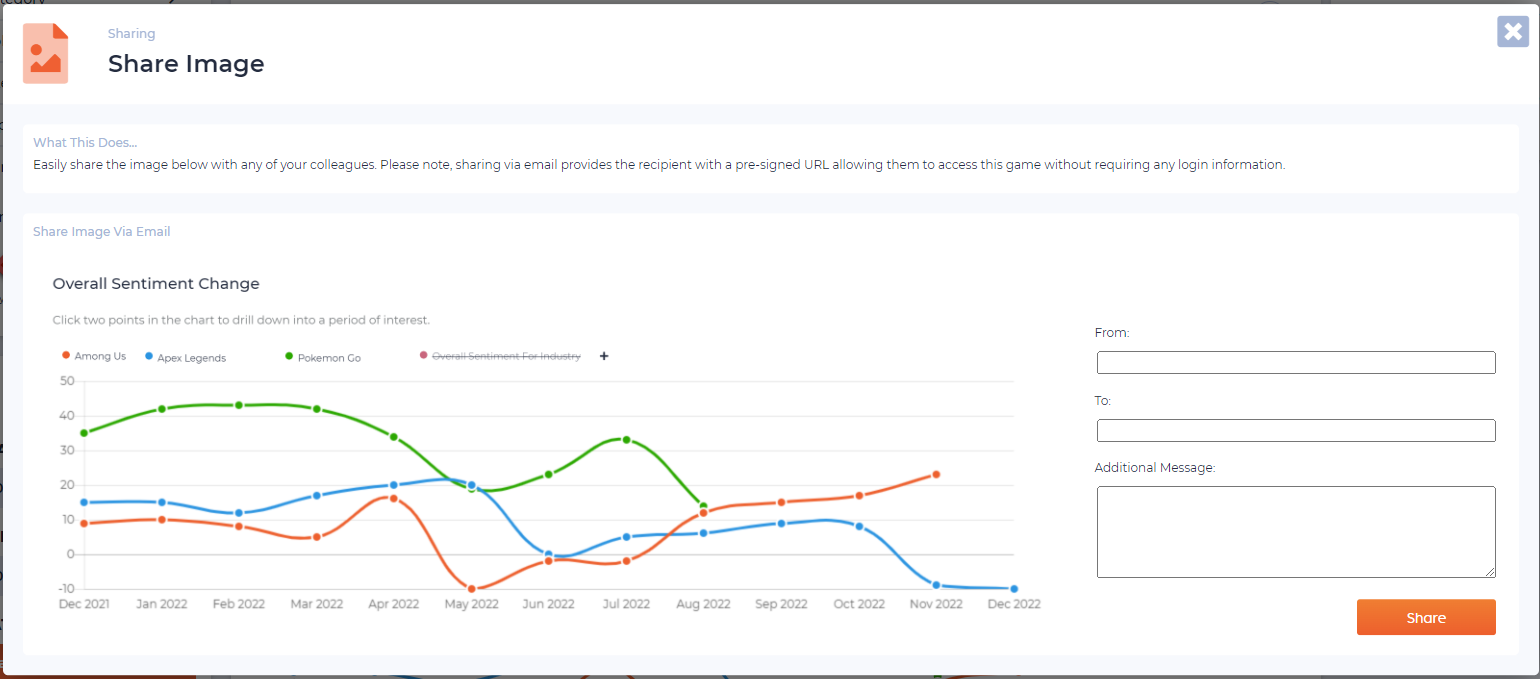
Task: Focus the From email field
Action: (1295, 362)
